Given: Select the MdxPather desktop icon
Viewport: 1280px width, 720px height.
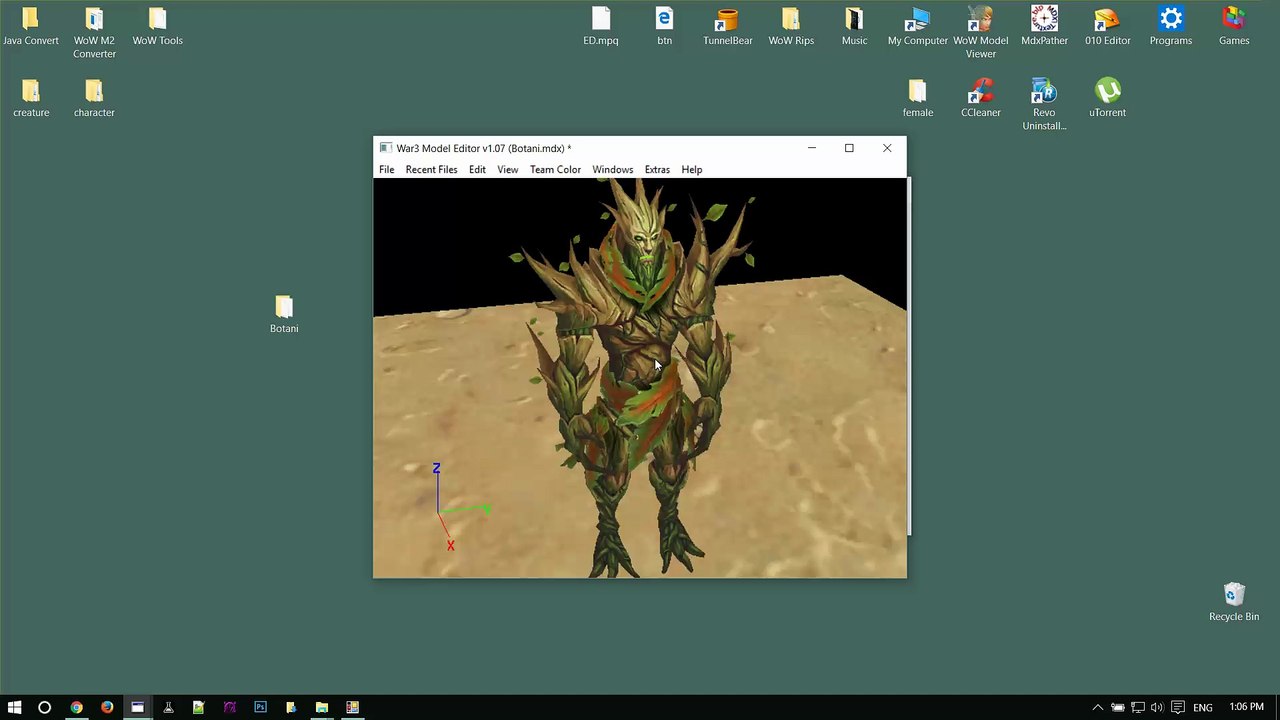Looking at the screenshot, I should [x=1044, y=27].
